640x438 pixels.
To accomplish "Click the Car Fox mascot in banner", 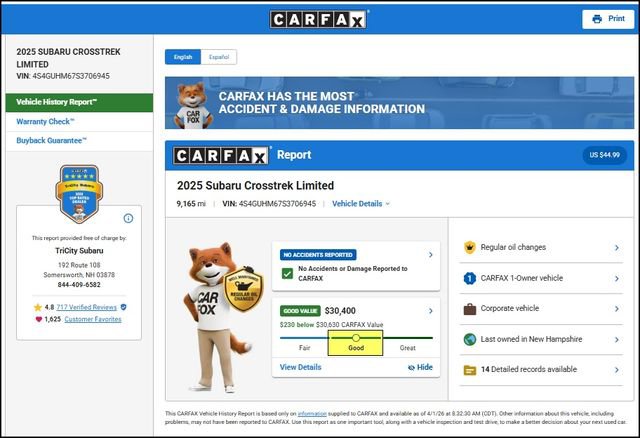I will coord(193,106).
